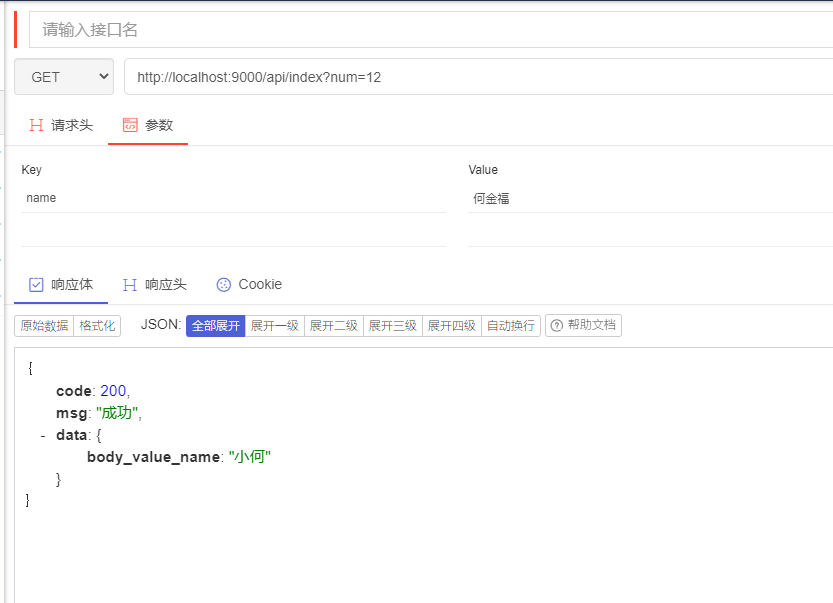Click the empty key field below name

234,232
